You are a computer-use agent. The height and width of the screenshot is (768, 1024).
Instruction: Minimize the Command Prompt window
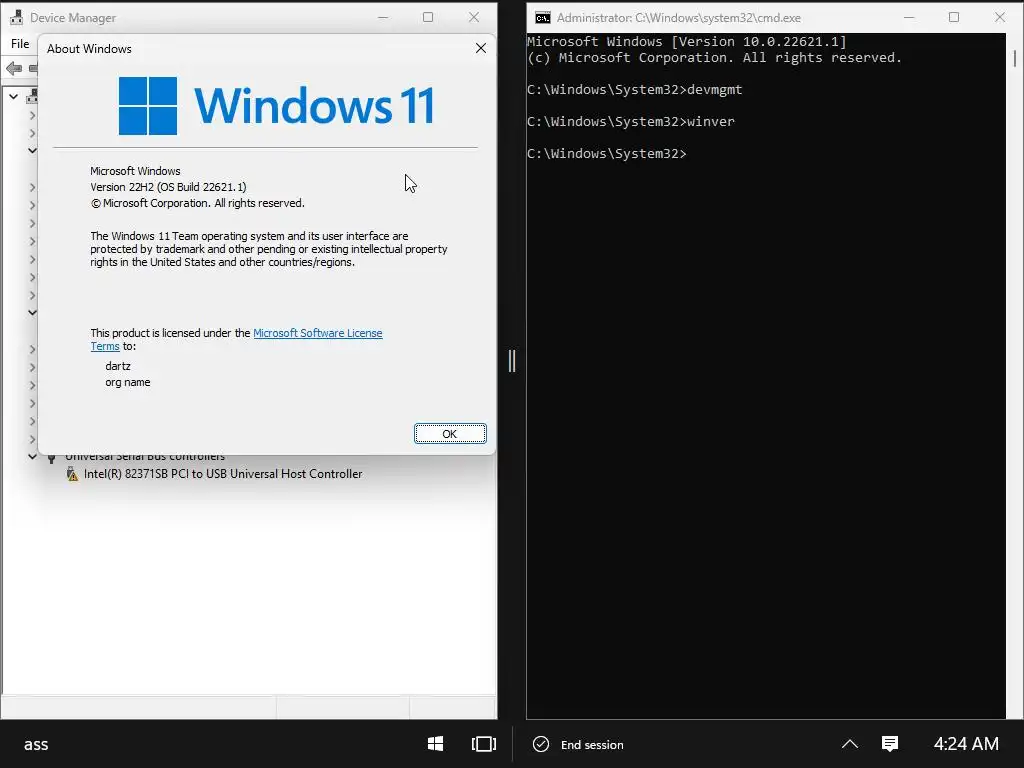click(x=908, y=17)
